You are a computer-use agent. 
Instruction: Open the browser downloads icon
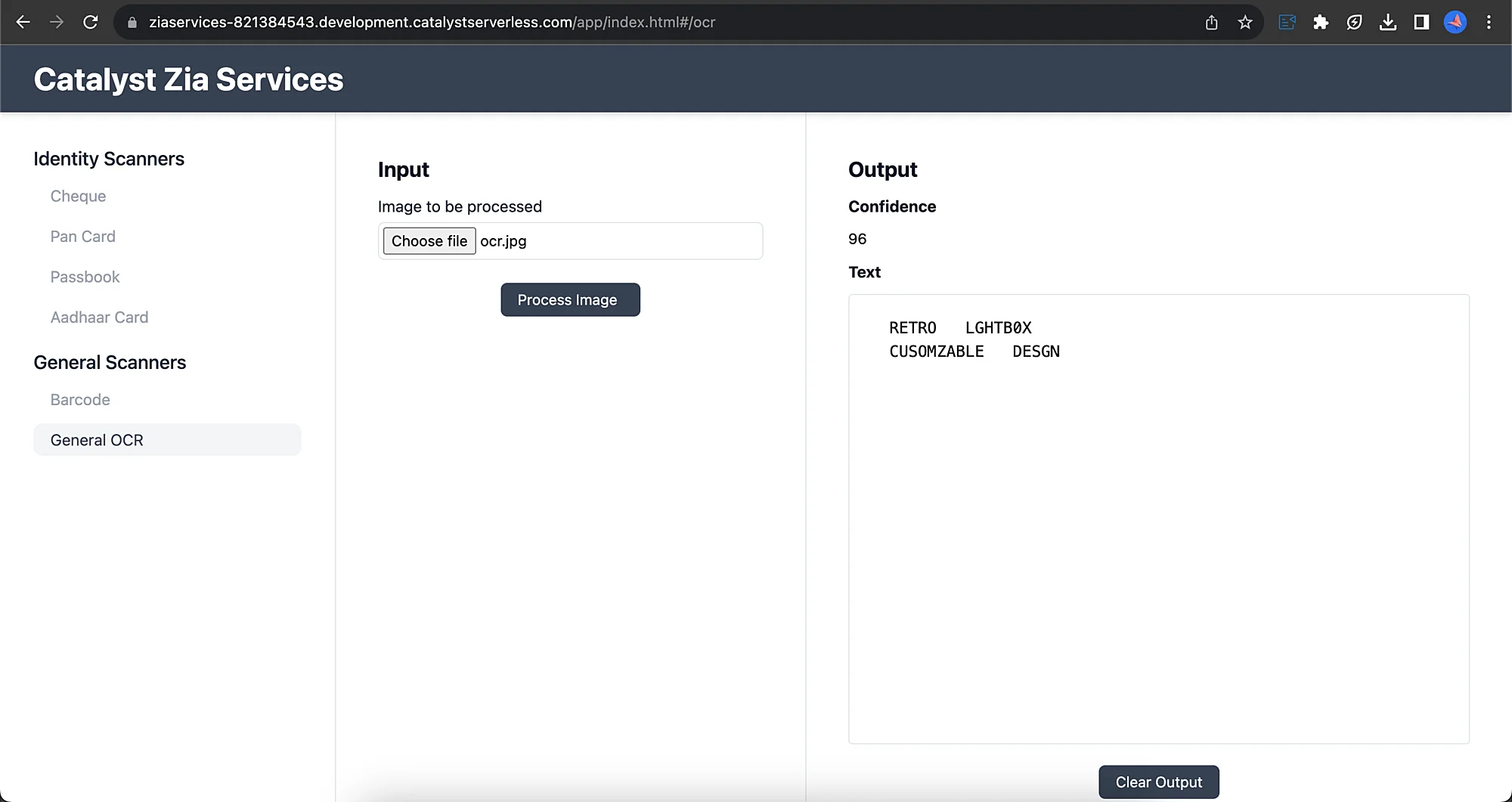(x=1388, y=23)
